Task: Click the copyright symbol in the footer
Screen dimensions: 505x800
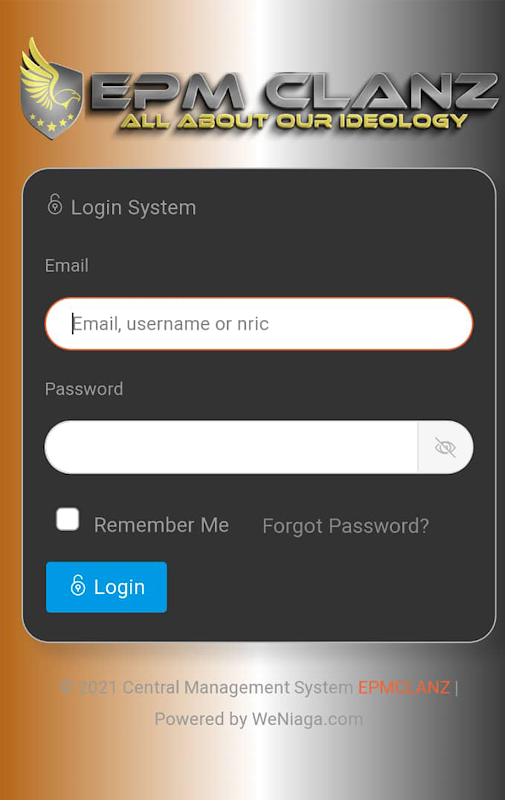Action: 66,687
